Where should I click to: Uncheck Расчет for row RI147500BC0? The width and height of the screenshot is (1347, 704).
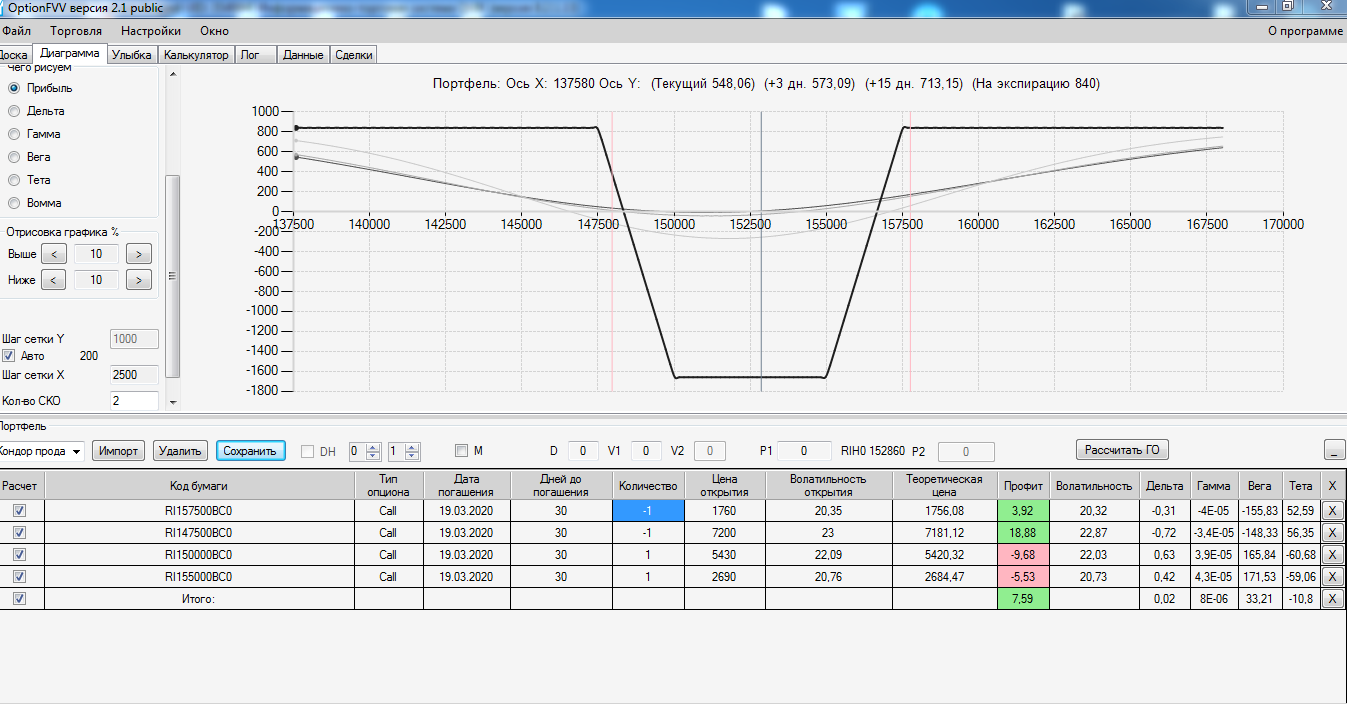tap(20, 532)
